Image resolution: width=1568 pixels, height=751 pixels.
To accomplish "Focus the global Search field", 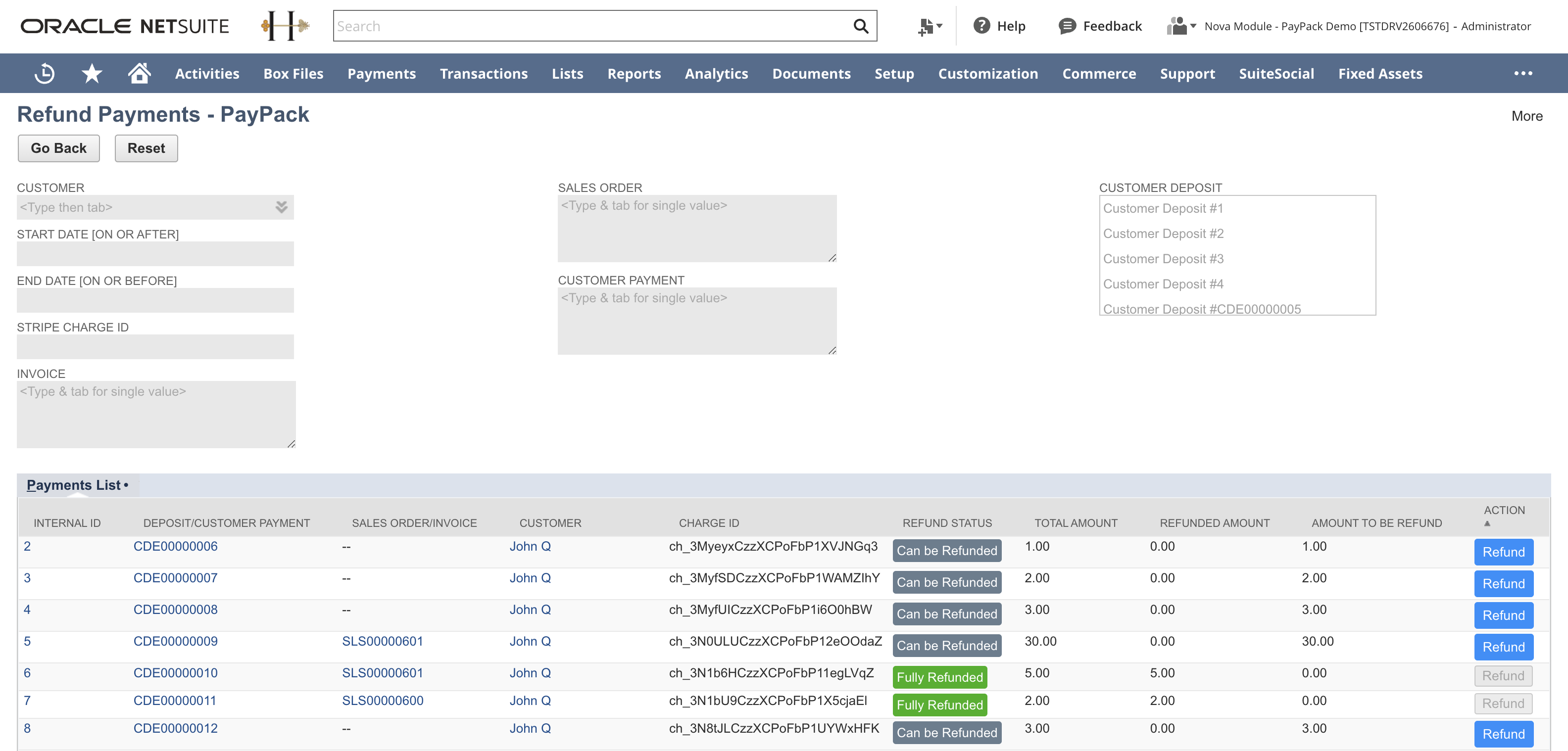I will click(593, 26).
